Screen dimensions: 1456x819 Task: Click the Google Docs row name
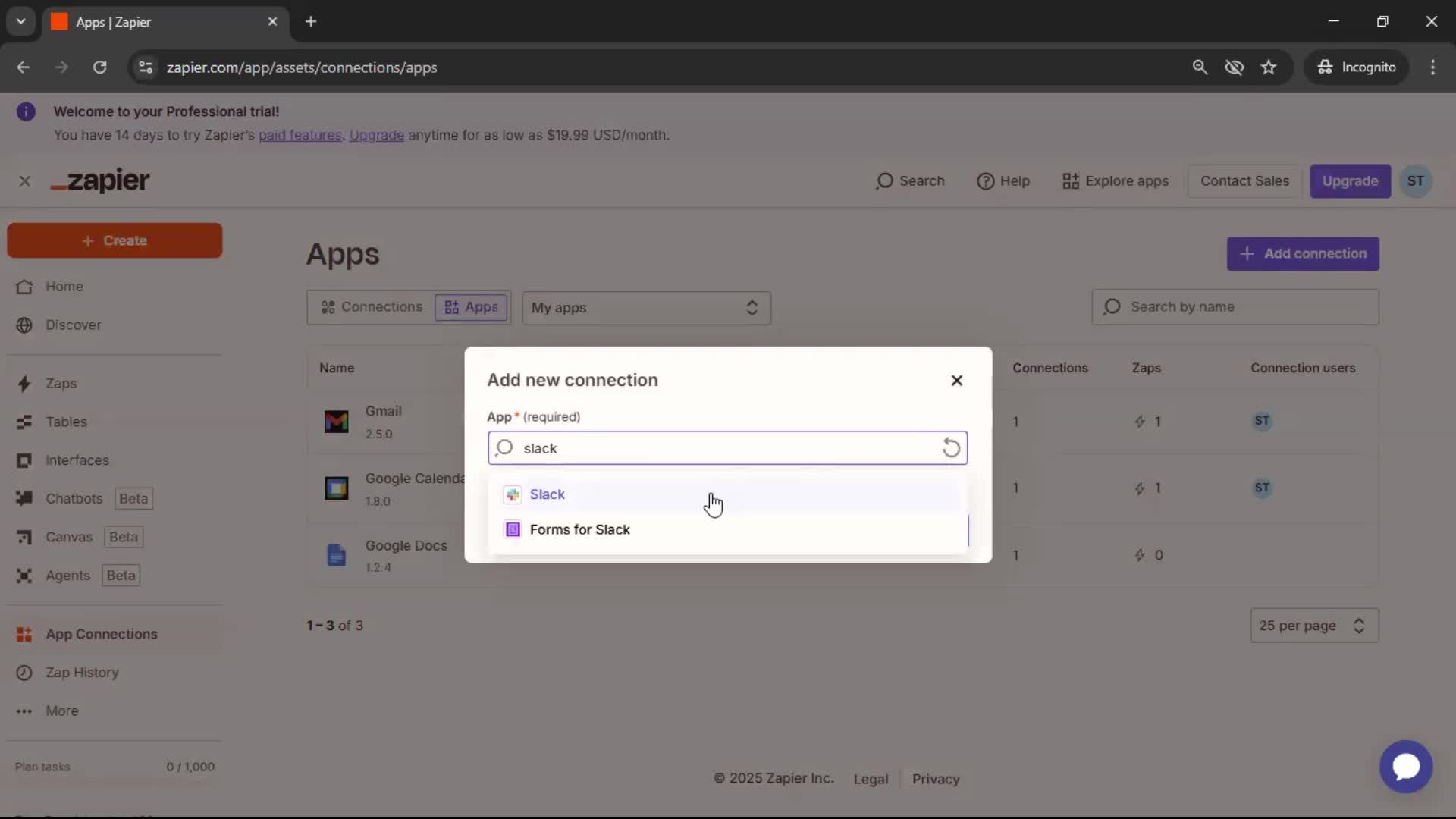pos(406,545)
